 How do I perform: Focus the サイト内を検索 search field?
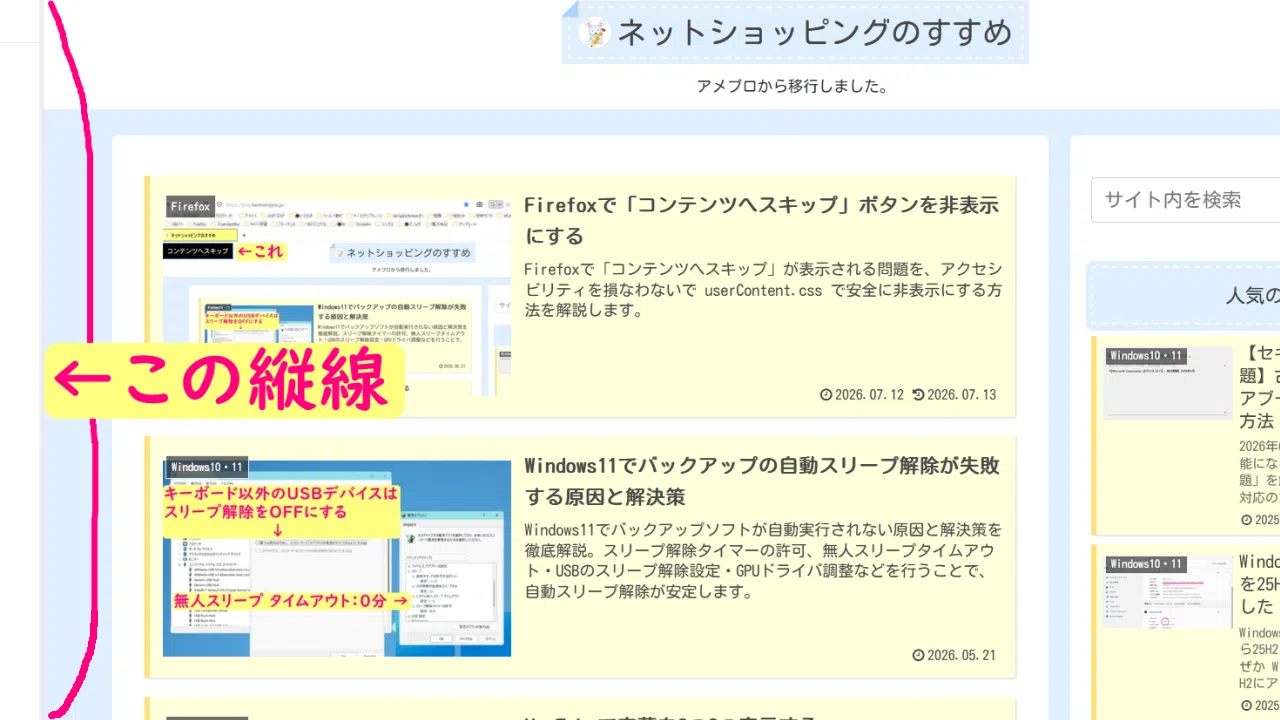1186,200
